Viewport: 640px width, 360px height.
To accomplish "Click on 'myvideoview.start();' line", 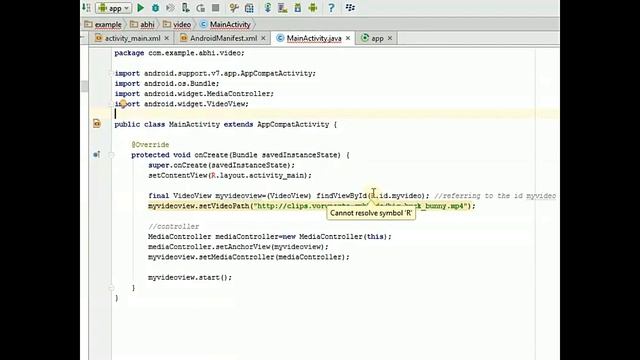I will pyautogui.click(x=190, y=278).
